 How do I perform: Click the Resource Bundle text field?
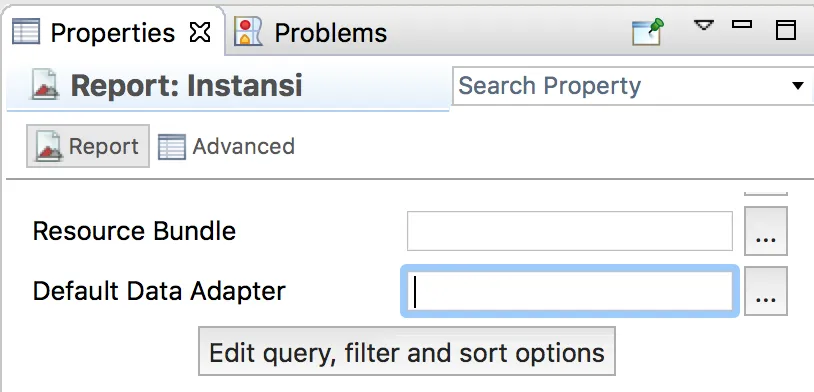[569, 231]
